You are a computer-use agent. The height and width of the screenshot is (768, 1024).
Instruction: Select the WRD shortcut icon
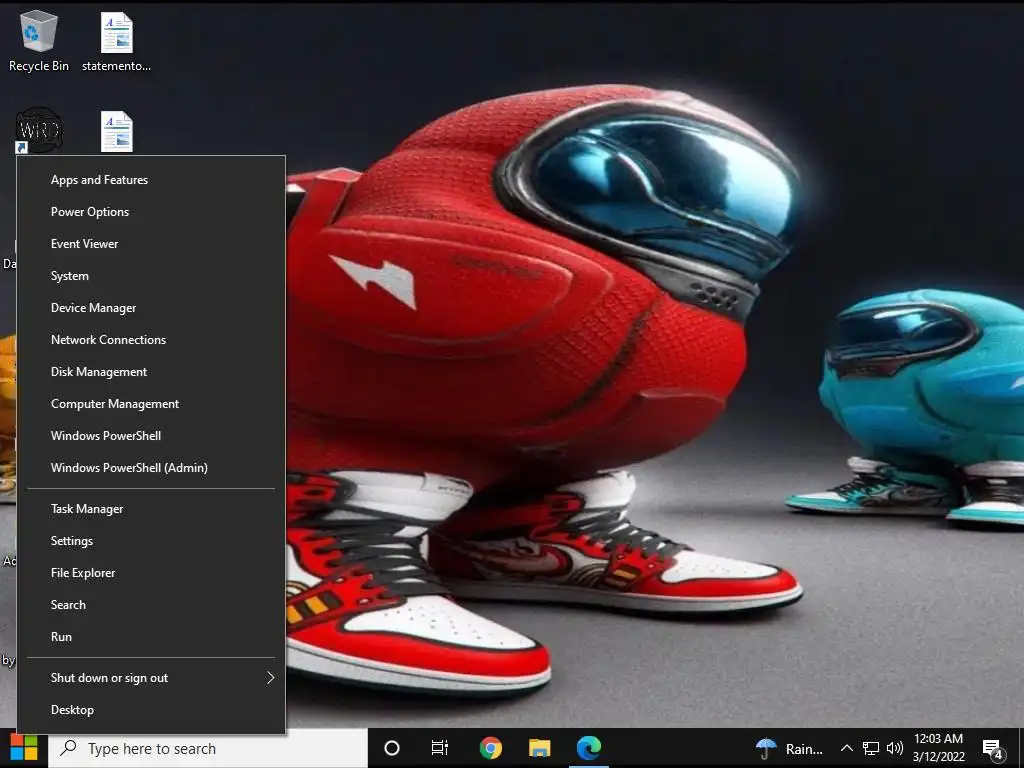39,131
